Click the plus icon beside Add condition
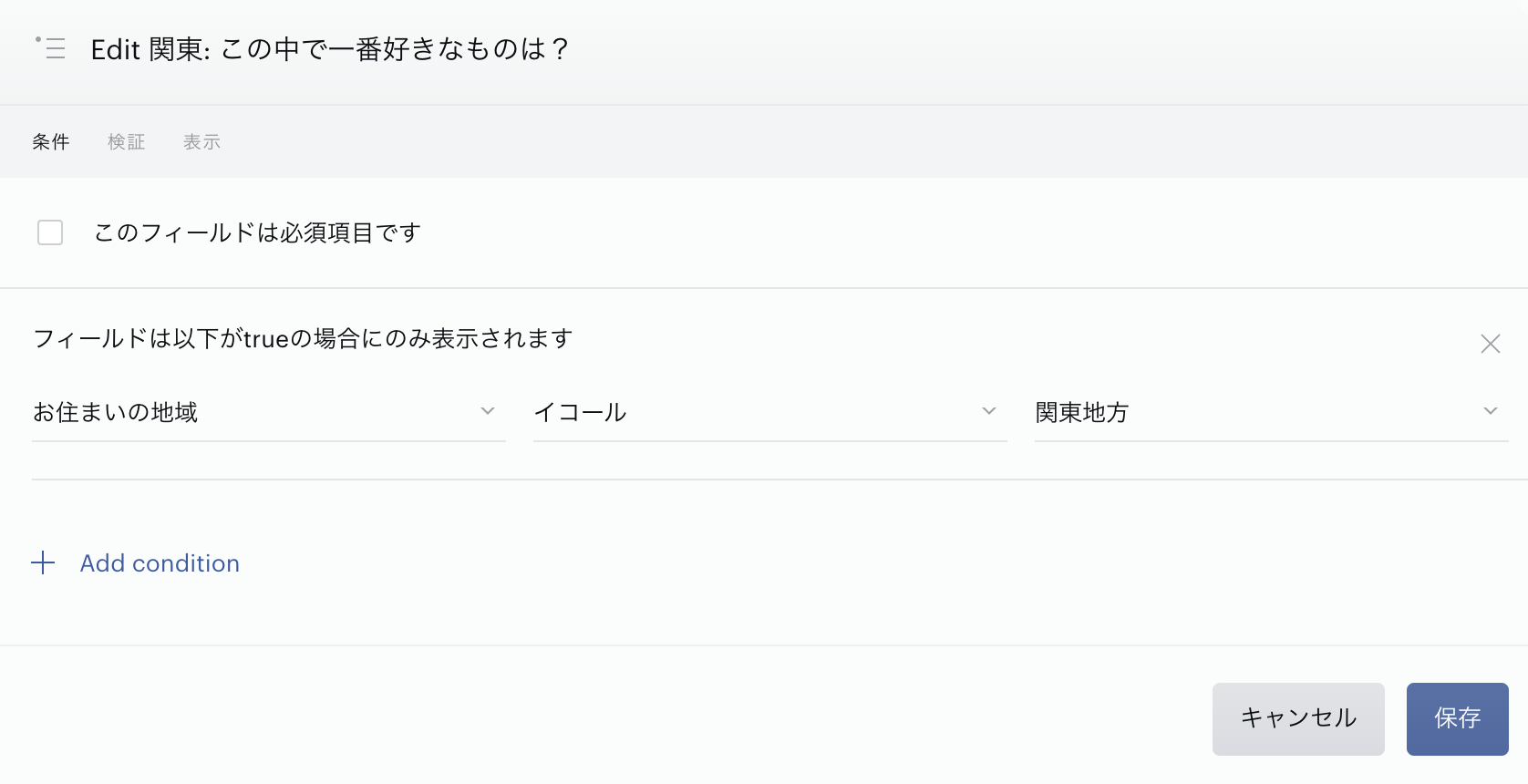The height and width of the screenshot is (784, 1528). pyautogui.click(x=43, y=562)
